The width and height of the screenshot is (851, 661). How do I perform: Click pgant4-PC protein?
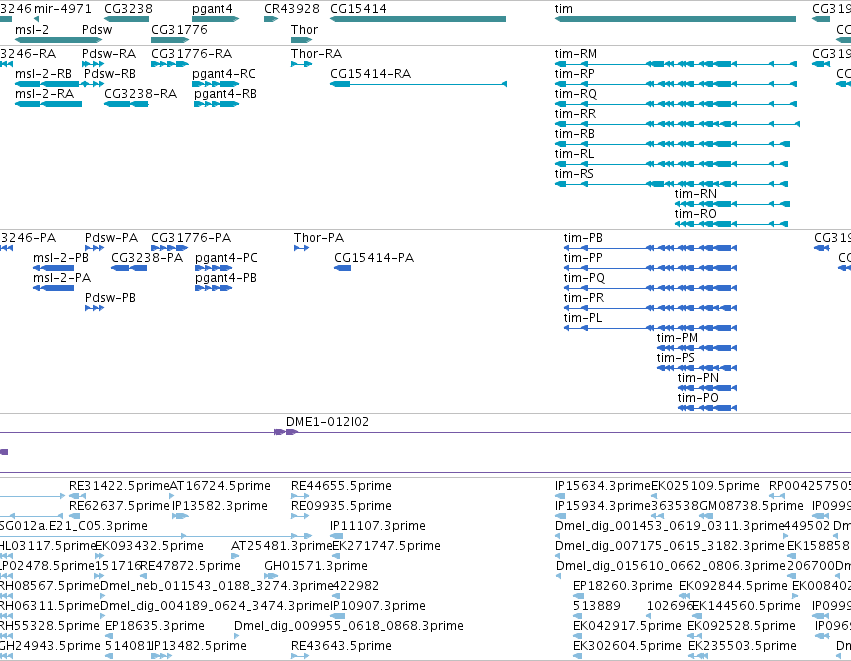click(213, 268)
